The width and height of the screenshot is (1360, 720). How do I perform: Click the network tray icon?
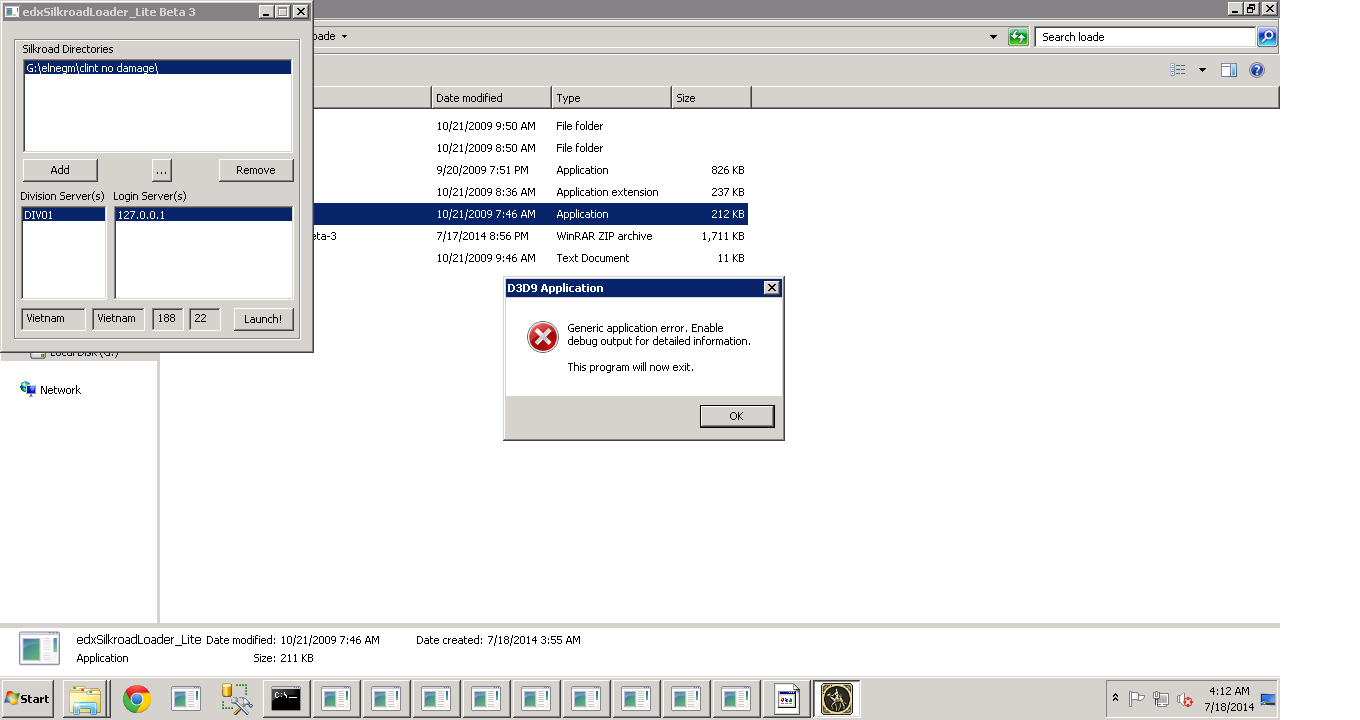(x=1161, y=699)
